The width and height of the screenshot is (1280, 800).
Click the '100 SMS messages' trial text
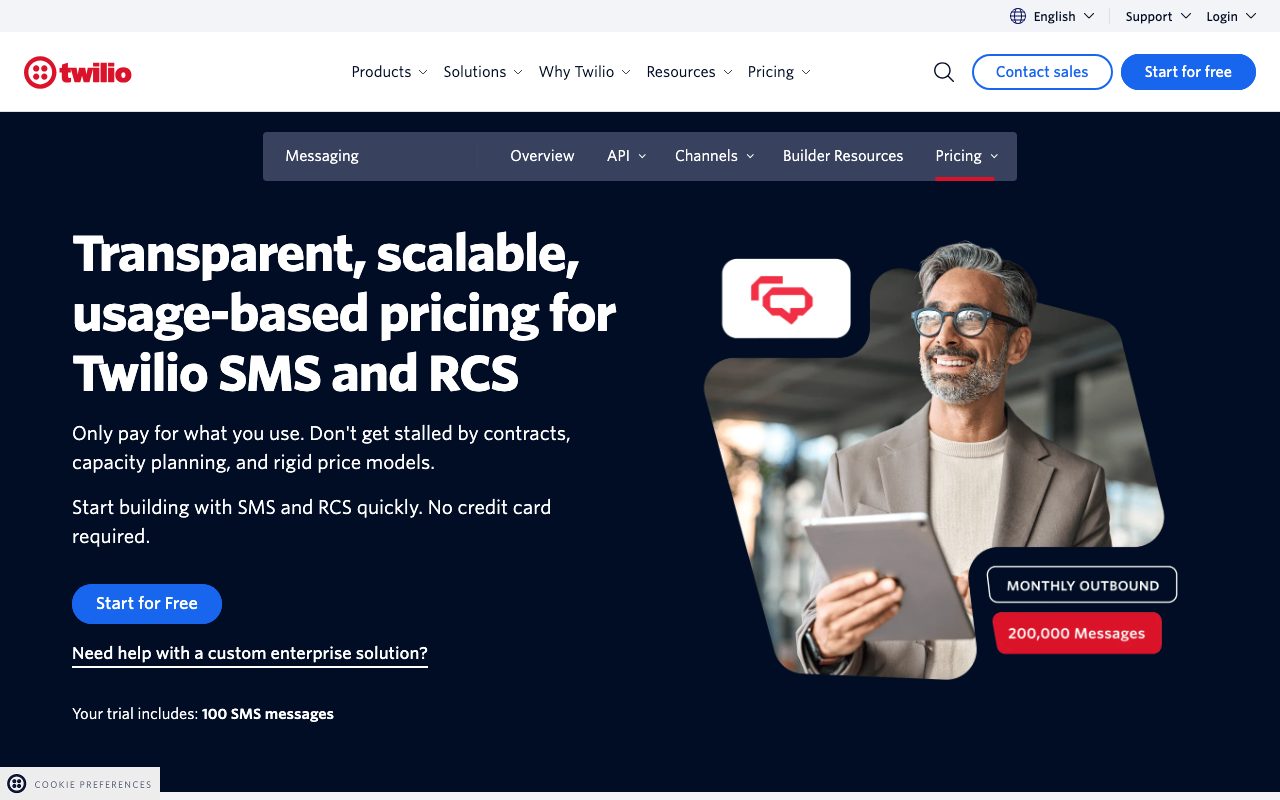pyautogui.click(x=267, y=714)
